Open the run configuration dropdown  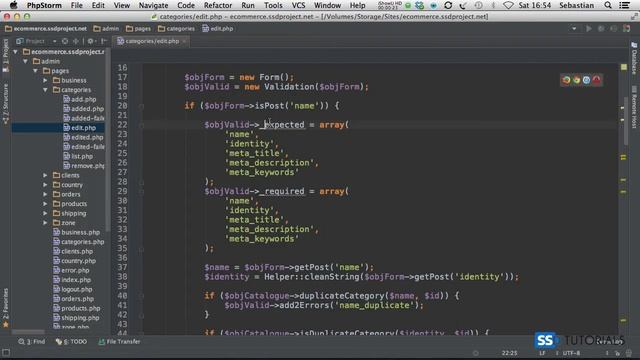pyautogui.click(x=574, y=29)
